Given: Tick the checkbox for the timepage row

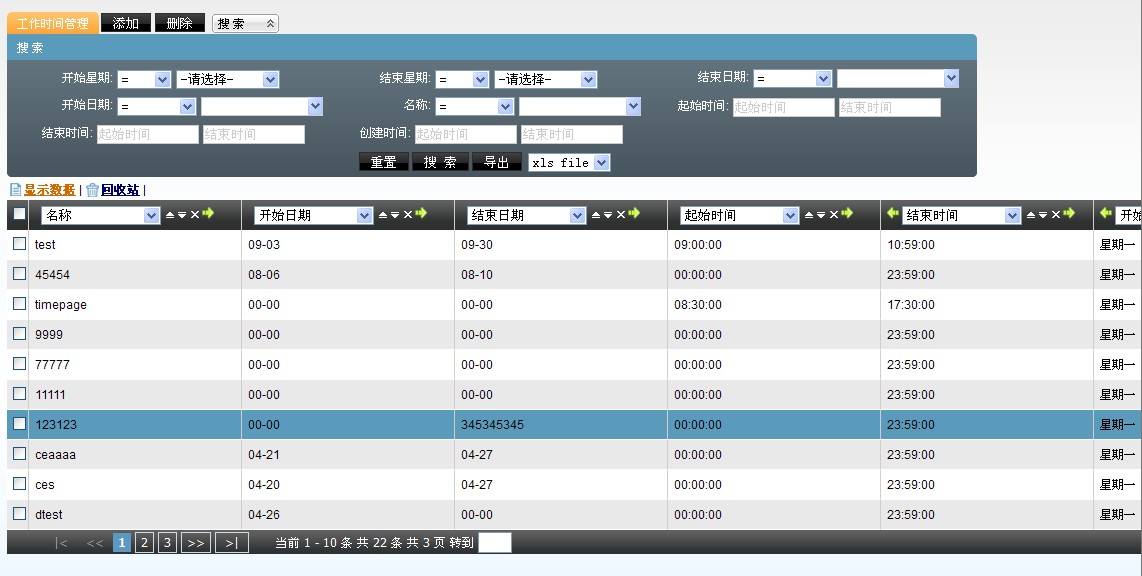Looking at the screenshot, I should point(19,304).
